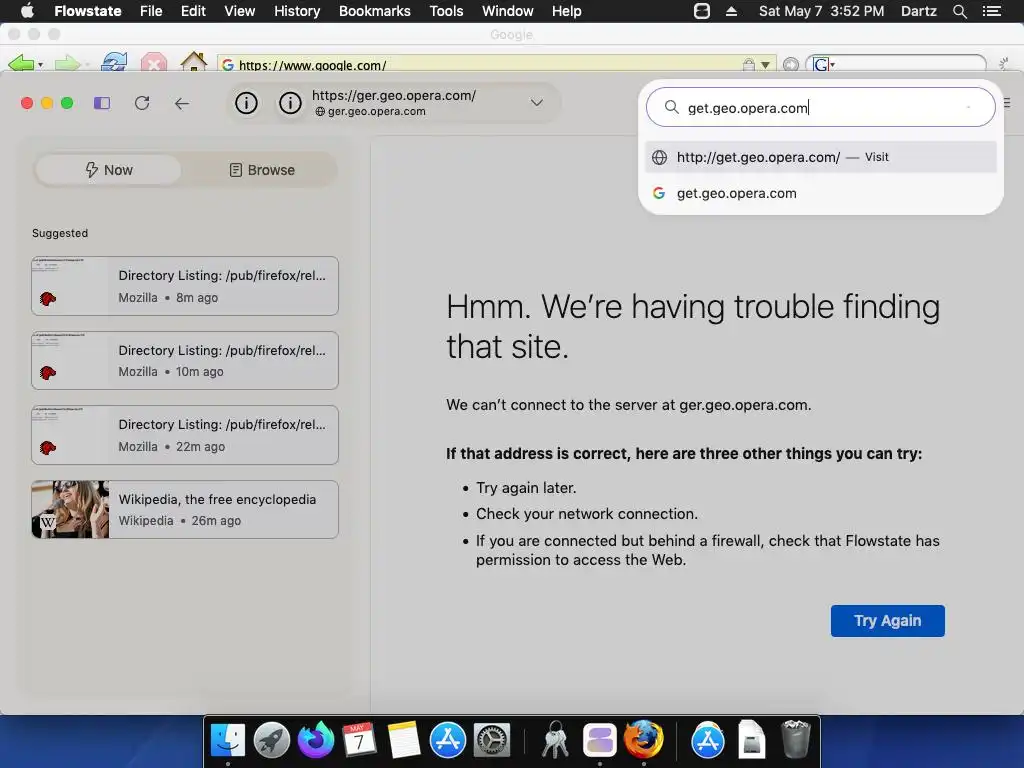
Task: Click the home icon in Google window
Action: click(193, 62)
